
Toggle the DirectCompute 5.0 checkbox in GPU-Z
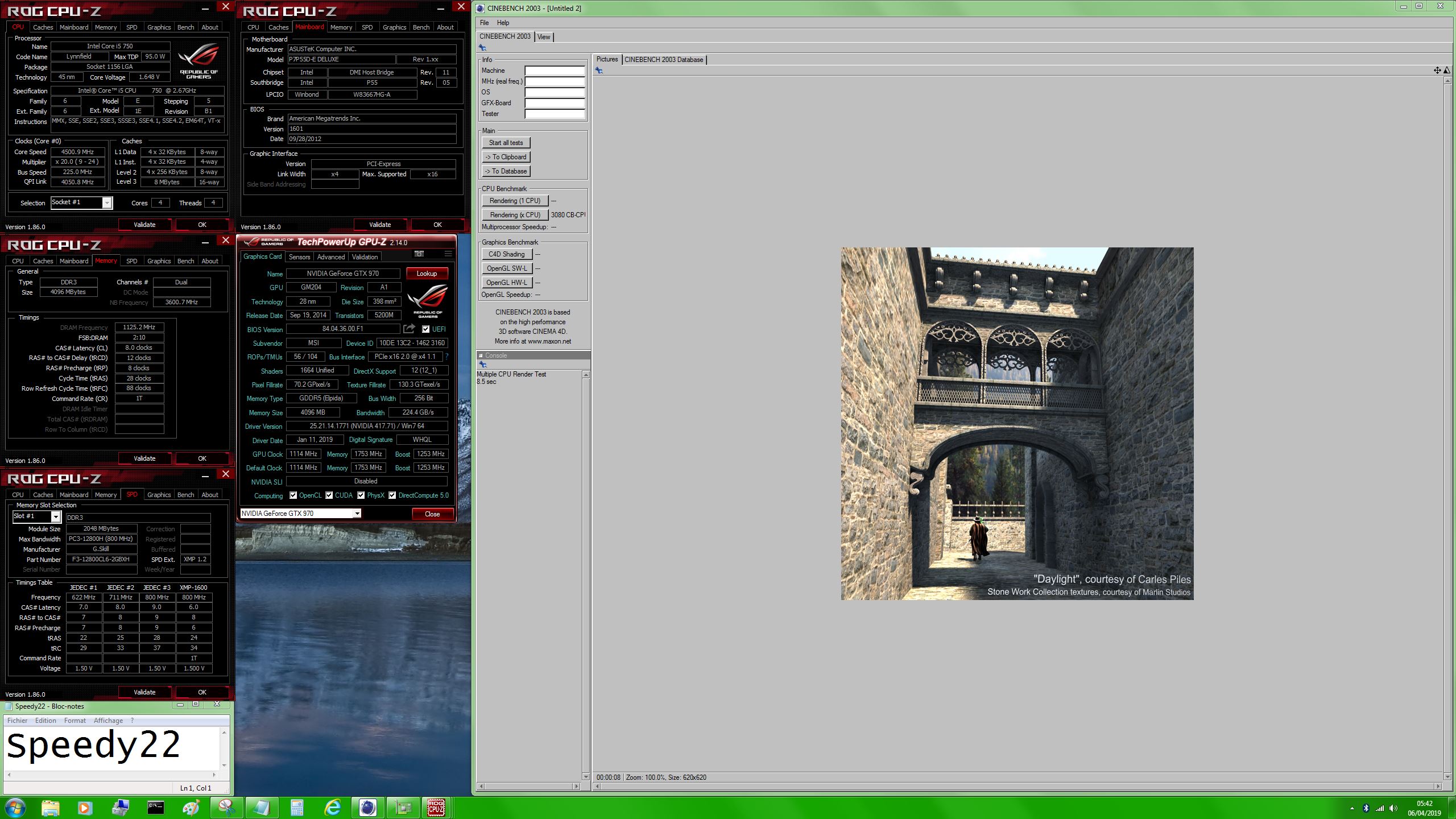[392, 495]
